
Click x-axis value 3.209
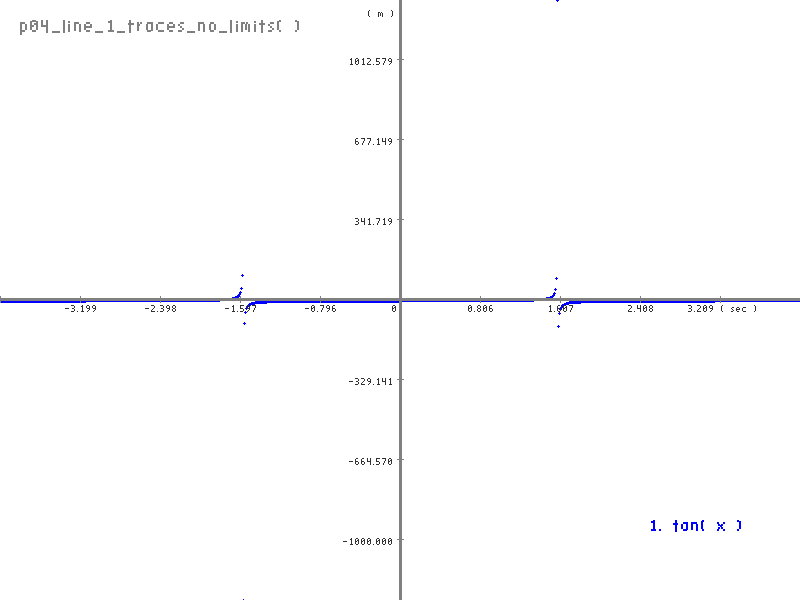[x=701, y=309]
